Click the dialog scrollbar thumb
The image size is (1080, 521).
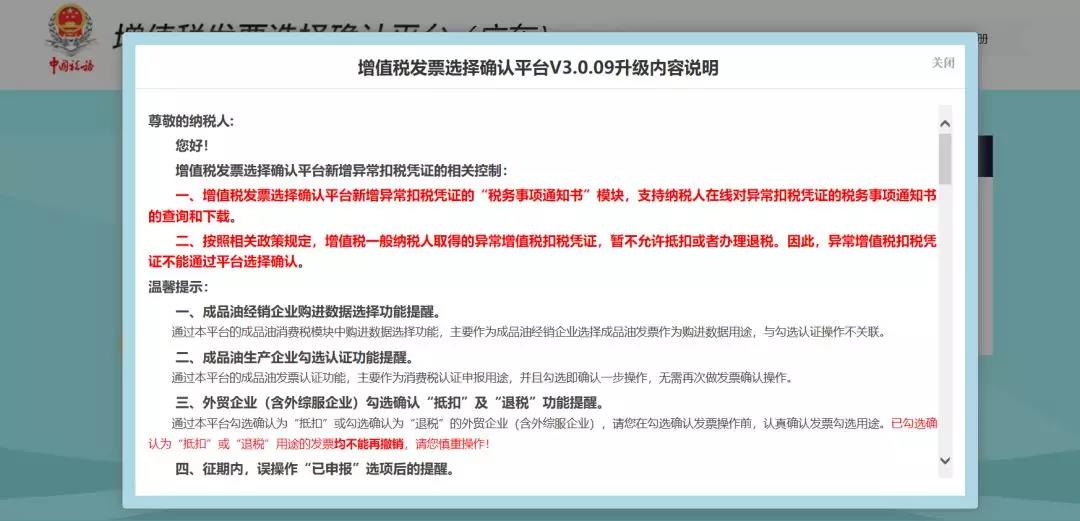coord(945,159)
